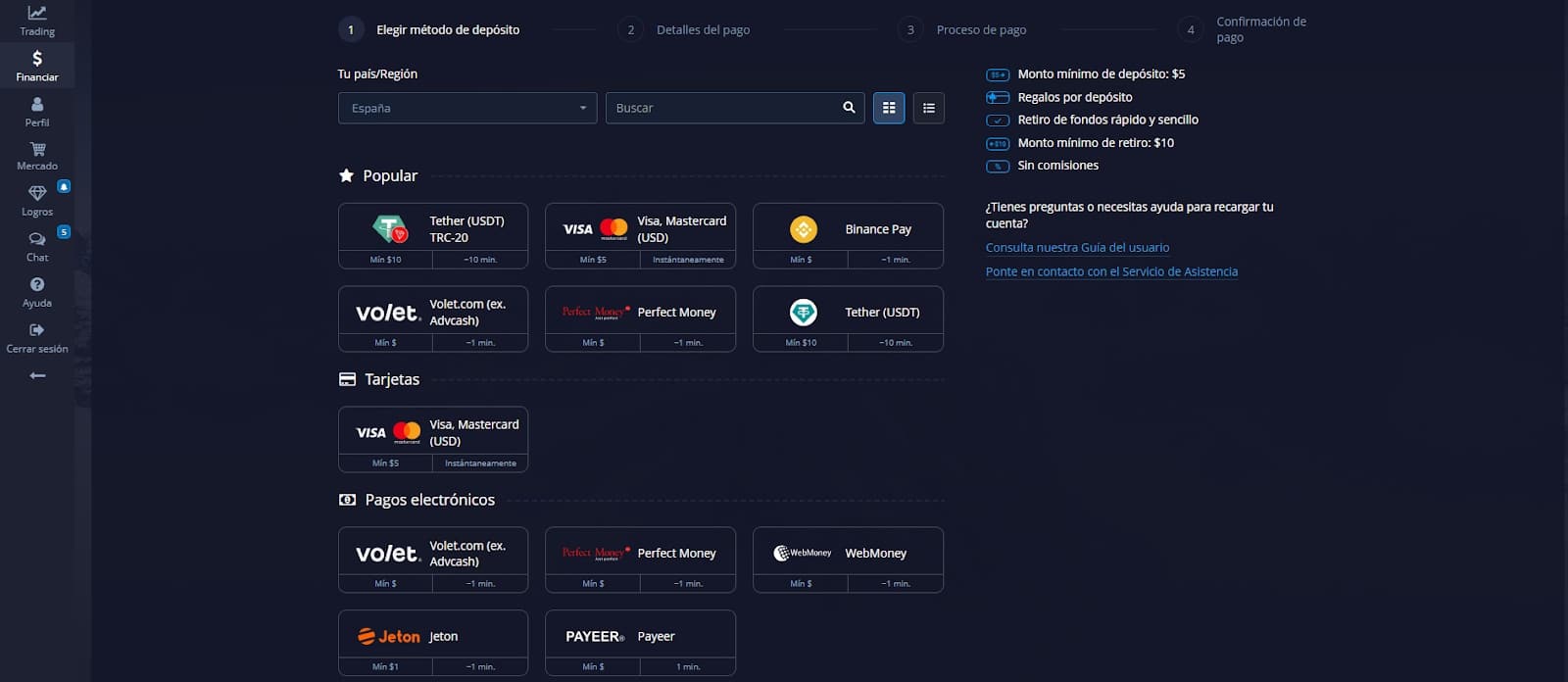Click the minimum withdrawal $10 icon
The height and width of the screenshot is (682, 1568).
pyautogui.click(x=998, y=143)
